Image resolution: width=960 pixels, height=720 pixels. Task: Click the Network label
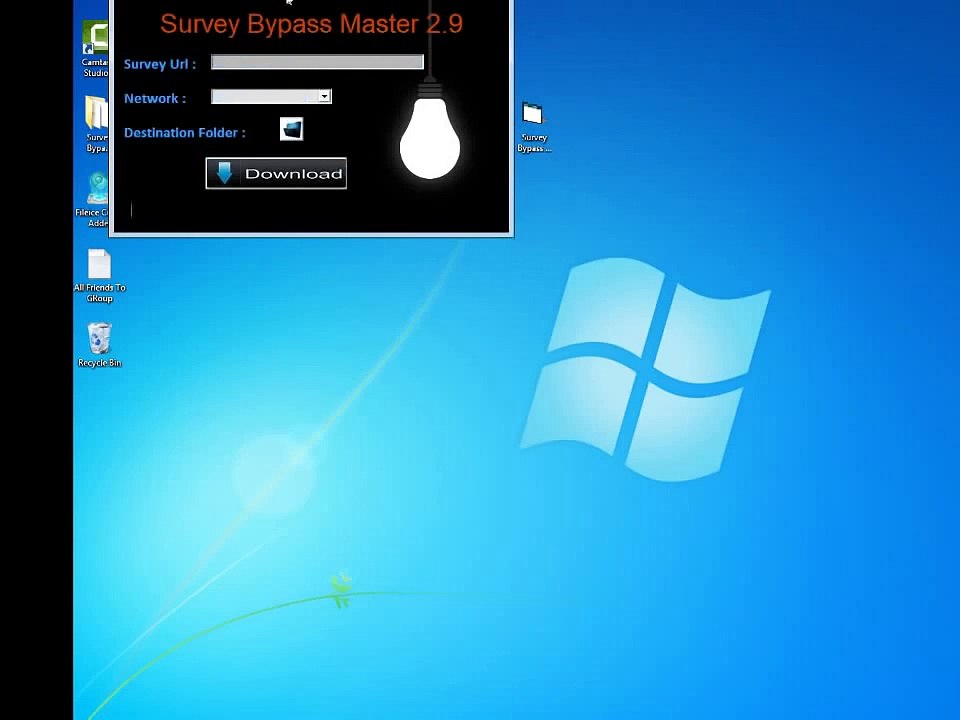point(155,99)
